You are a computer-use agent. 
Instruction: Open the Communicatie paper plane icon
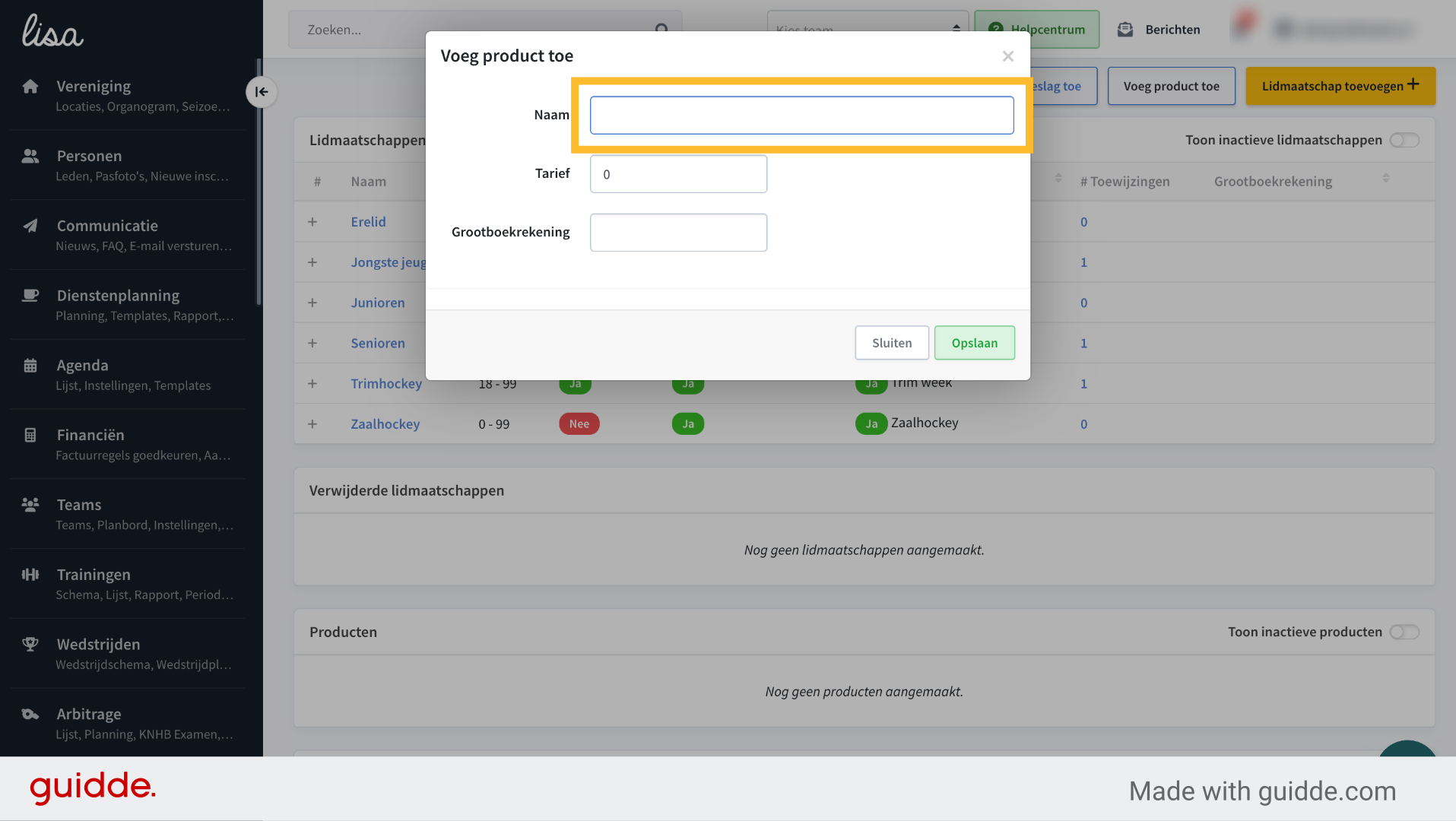pyautogui.click(x=30, y=226)
